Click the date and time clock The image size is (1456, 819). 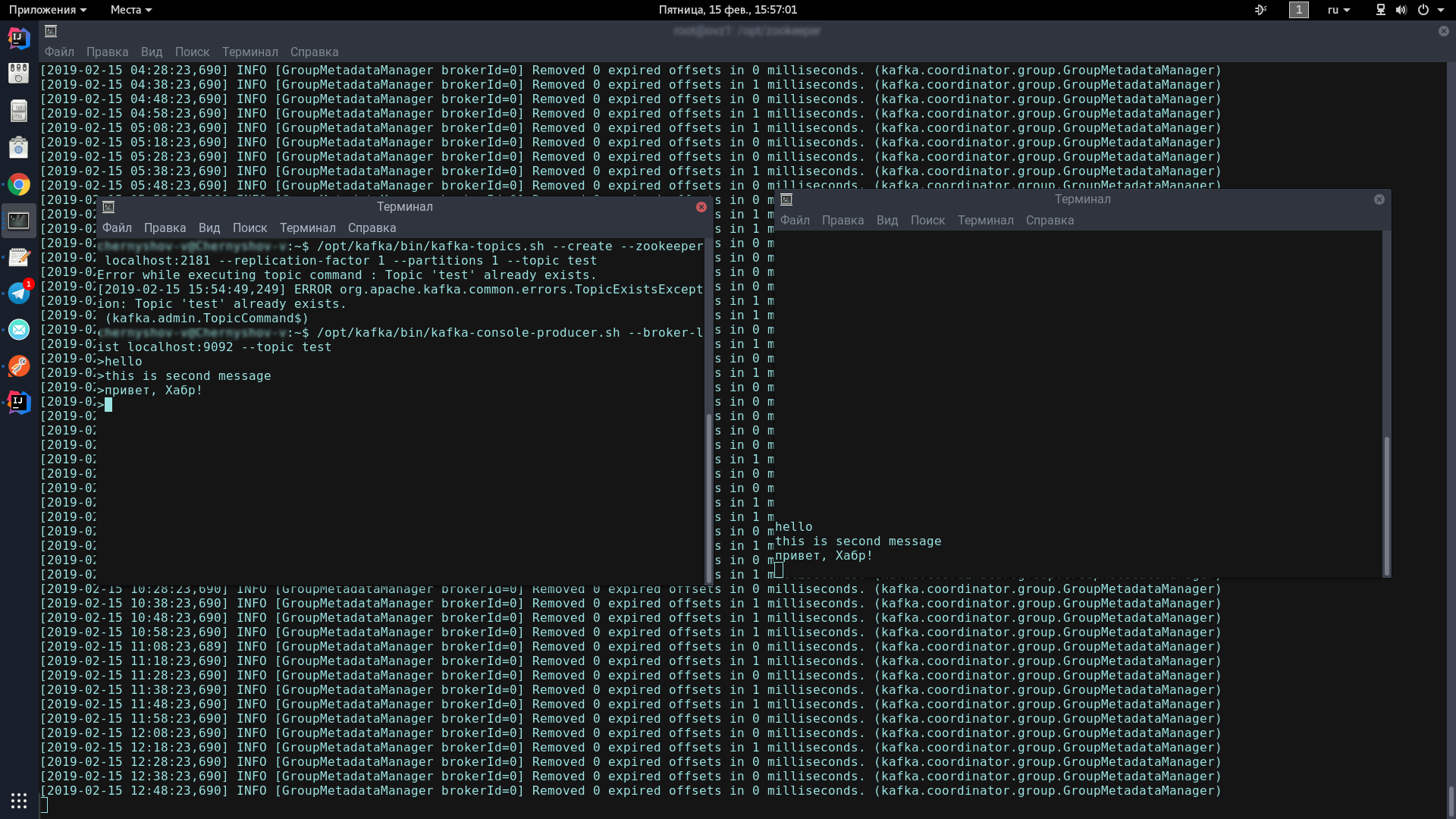(727, 10)
